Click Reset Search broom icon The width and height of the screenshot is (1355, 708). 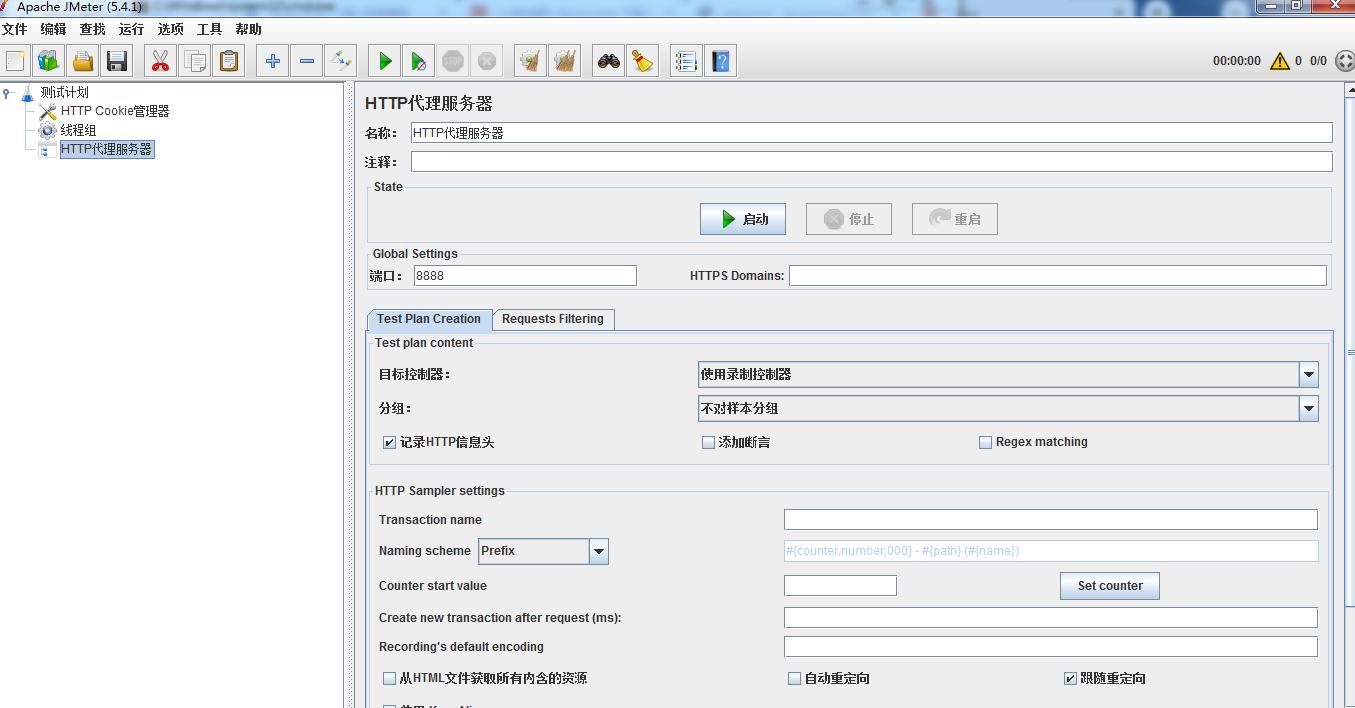point(642,61)
